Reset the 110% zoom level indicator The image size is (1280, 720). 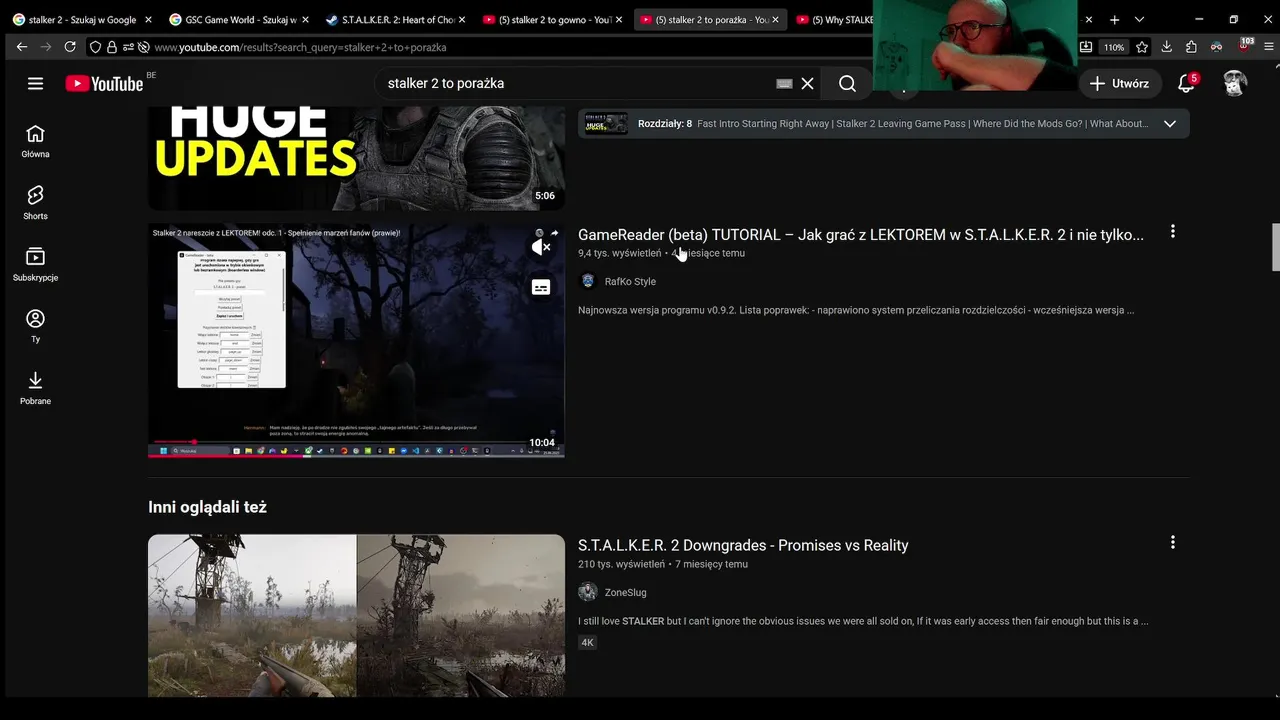pyautogui.click(x=1114, y=47)
